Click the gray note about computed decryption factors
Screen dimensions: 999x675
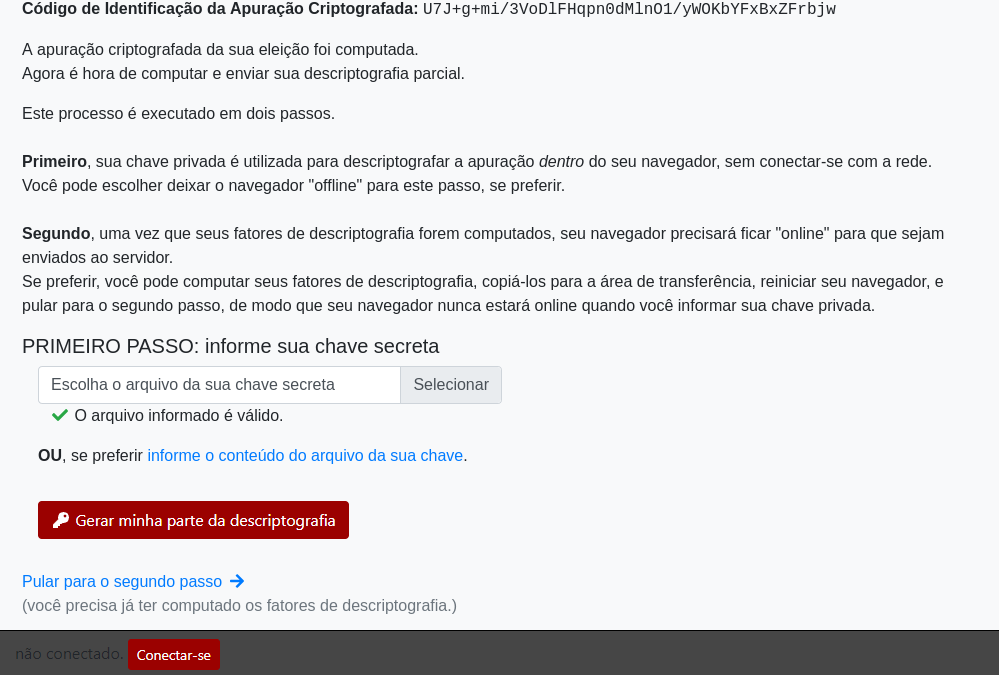[240, 606]
